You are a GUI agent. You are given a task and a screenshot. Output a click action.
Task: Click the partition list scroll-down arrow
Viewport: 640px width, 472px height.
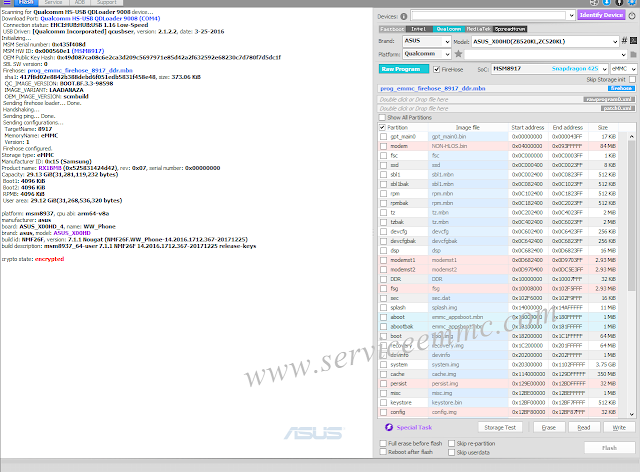632,414
